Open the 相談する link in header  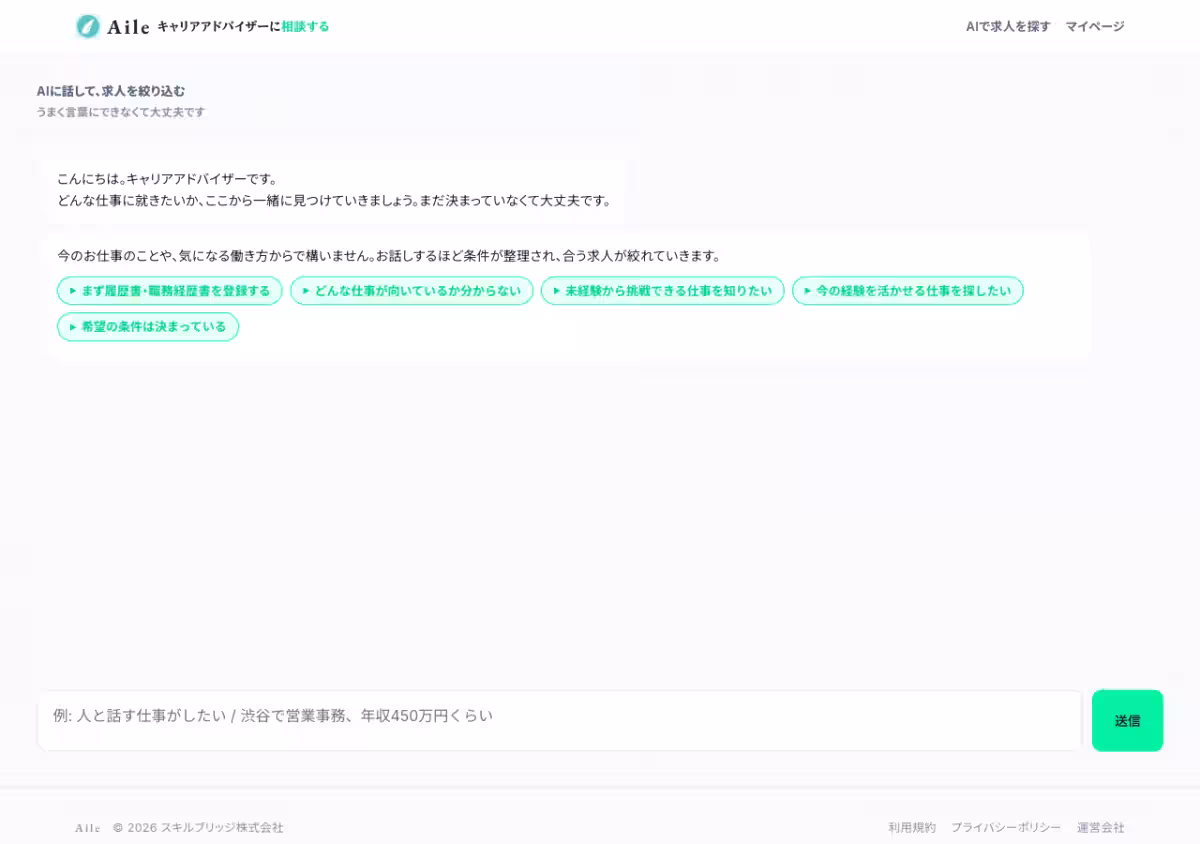coord(305,27)
